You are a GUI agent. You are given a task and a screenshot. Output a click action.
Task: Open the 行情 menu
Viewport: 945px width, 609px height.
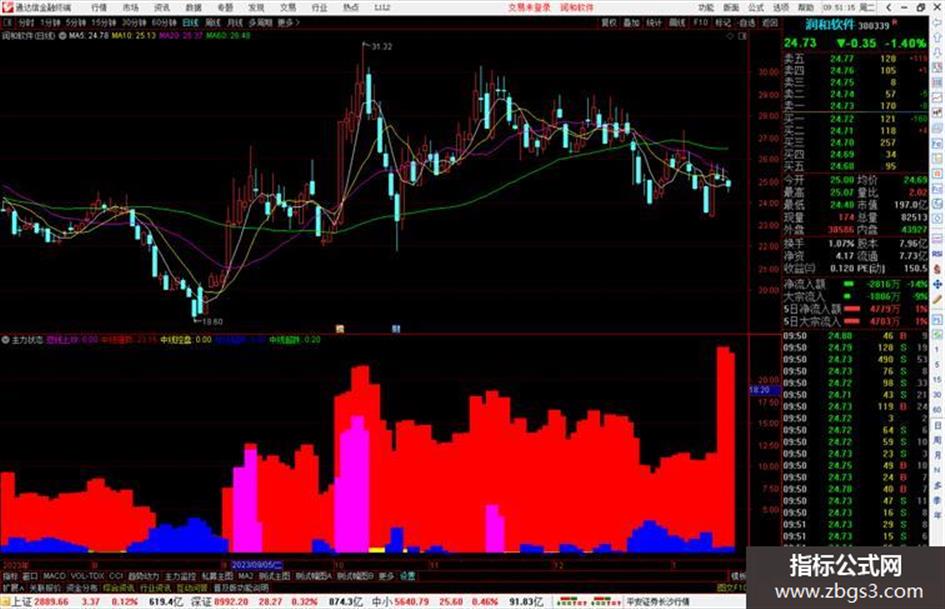coord(99,7)
